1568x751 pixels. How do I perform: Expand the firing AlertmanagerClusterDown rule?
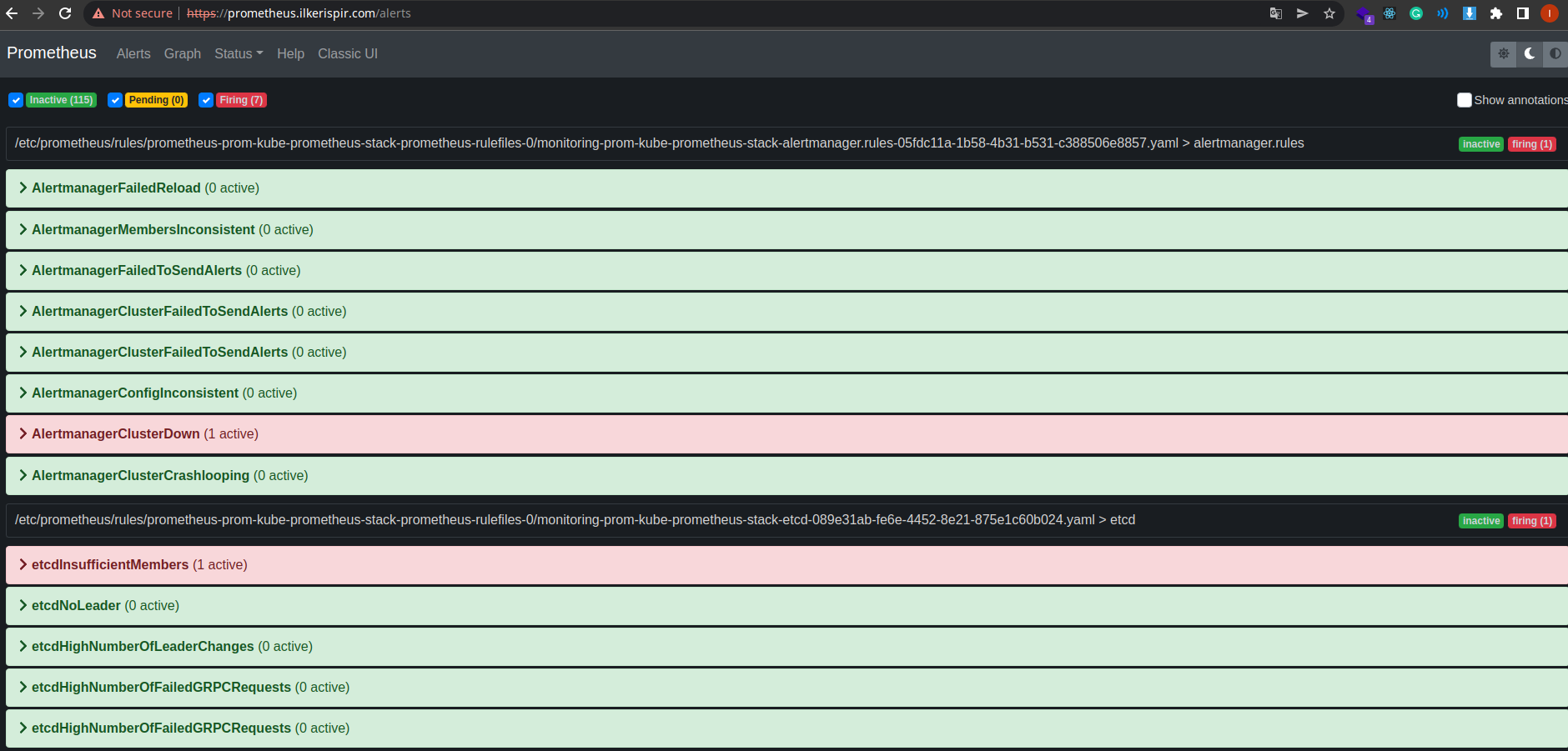coord(787,433)
